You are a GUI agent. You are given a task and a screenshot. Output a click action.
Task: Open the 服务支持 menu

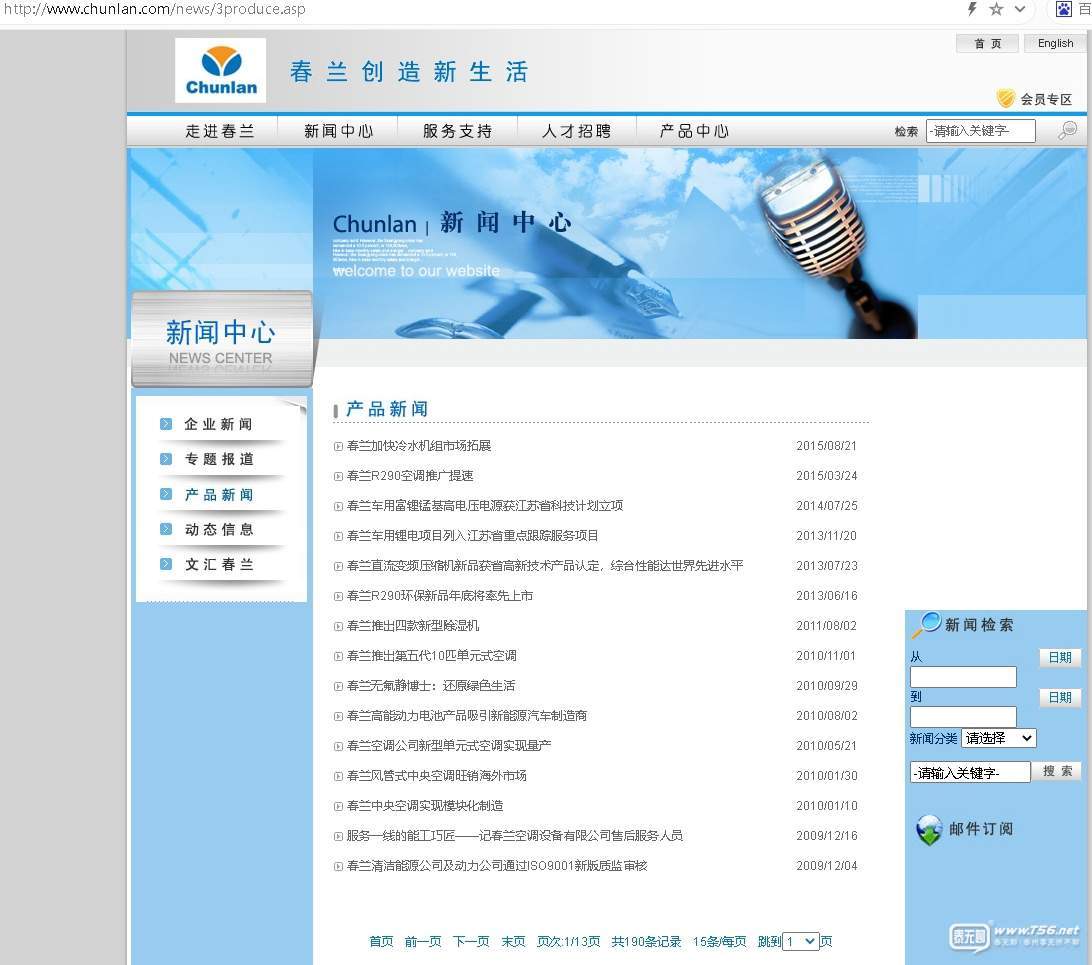click(458, 131)
